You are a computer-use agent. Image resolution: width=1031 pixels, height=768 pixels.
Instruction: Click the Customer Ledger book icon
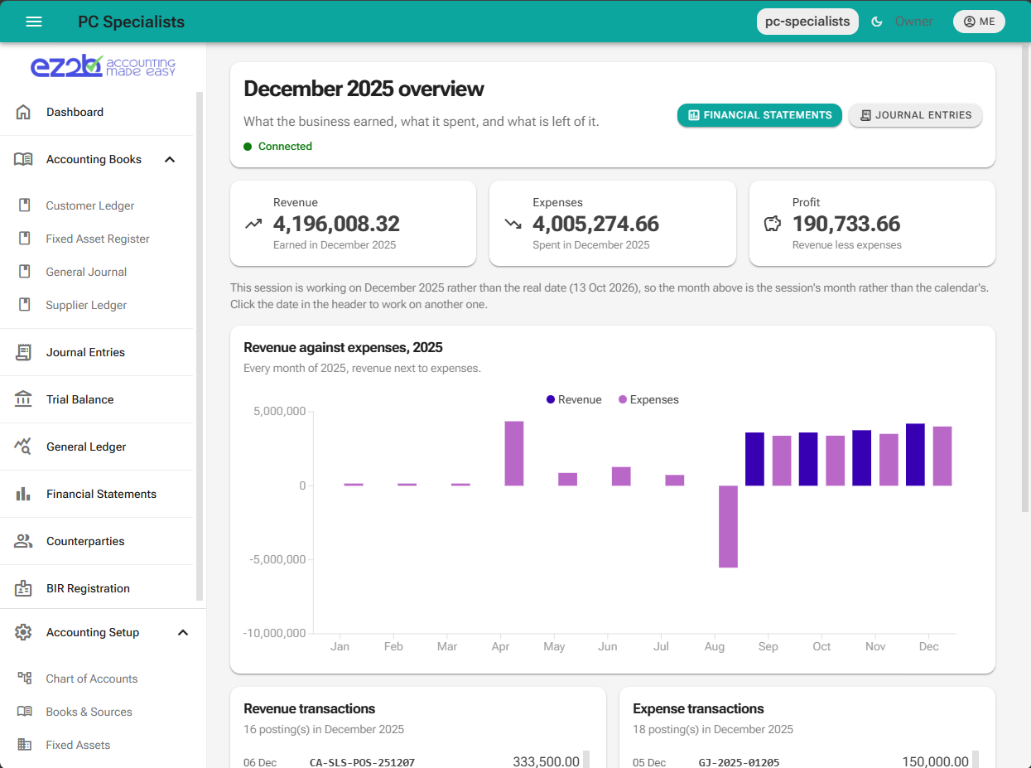(x=24, y=205)
